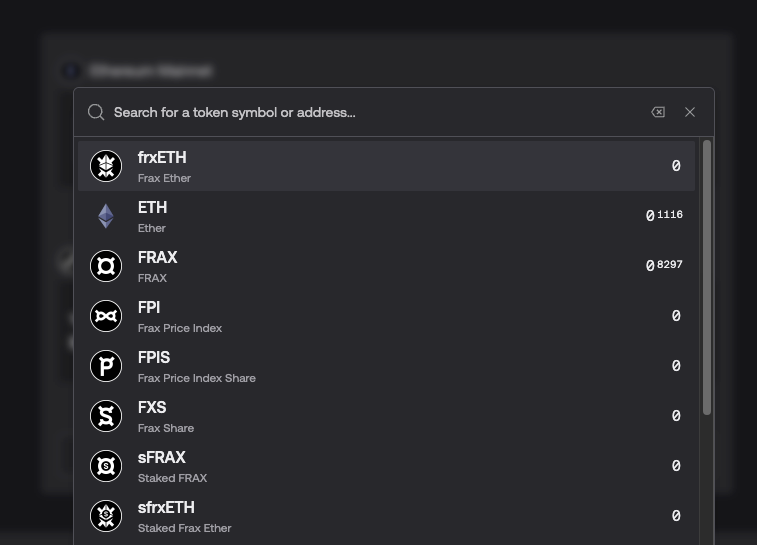Clear the search field with backspace icon

pyautogui.click(x=658, y=112)
